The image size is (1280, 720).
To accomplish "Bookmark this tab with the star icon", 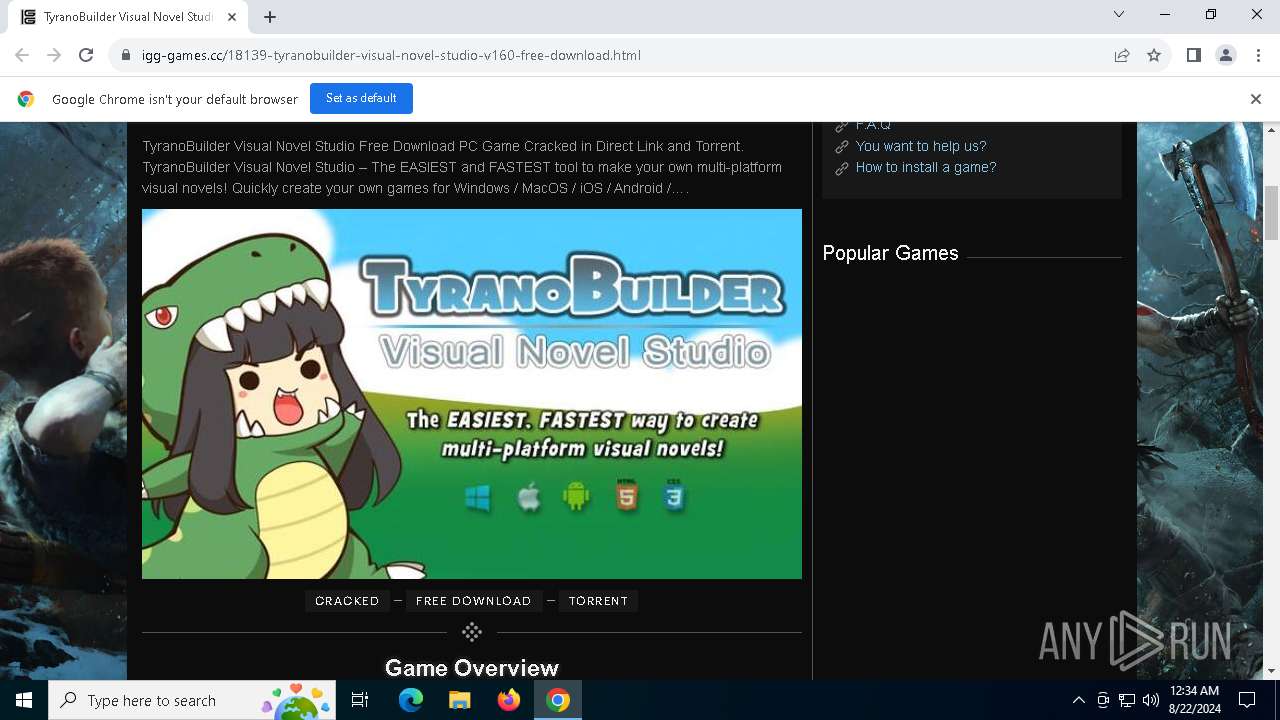I will click(x=1154, y=55).
